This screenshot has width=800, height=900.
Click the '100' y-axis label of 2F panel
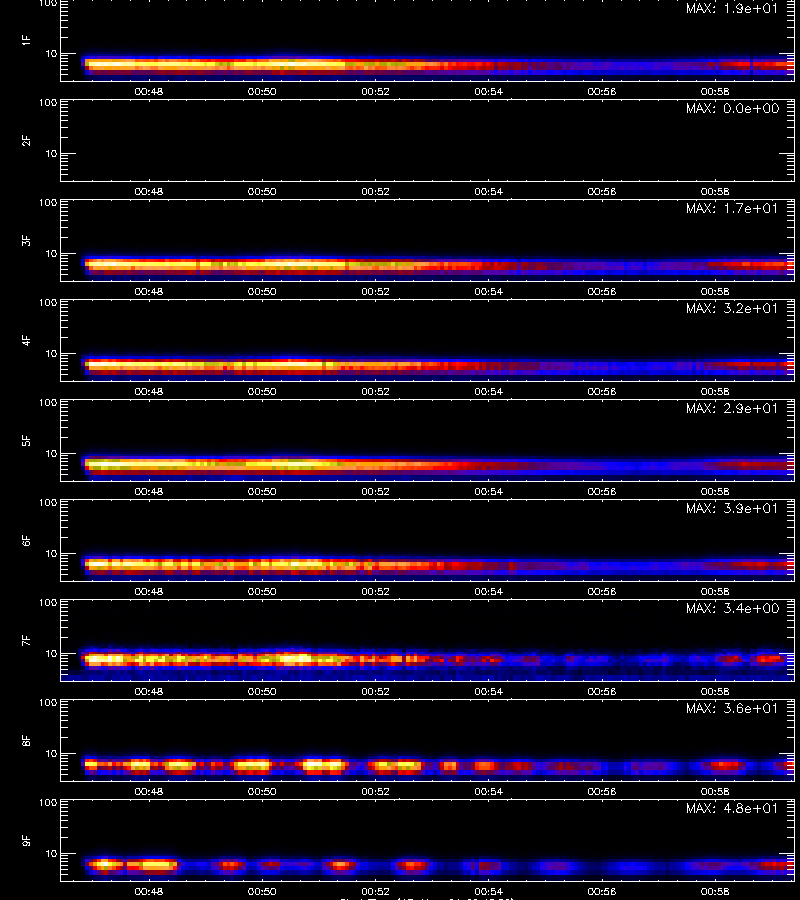48,103
